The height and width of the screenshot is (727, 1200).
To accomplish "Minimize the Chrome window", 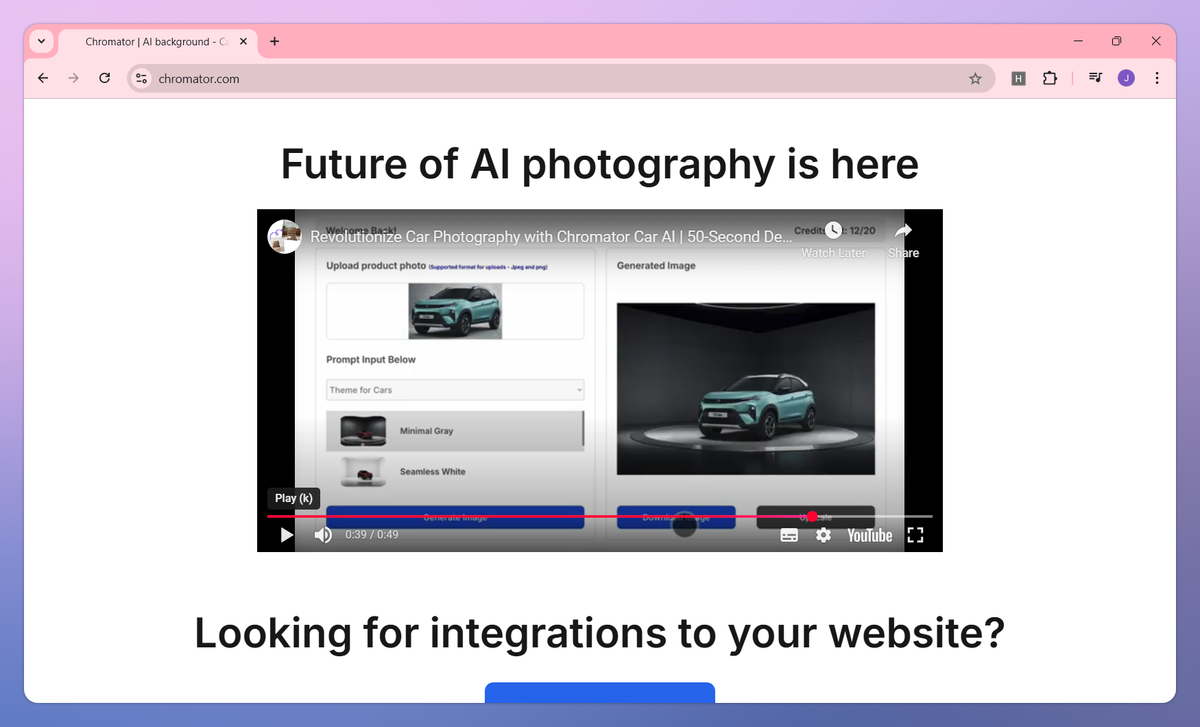I will pos(1079,41).
